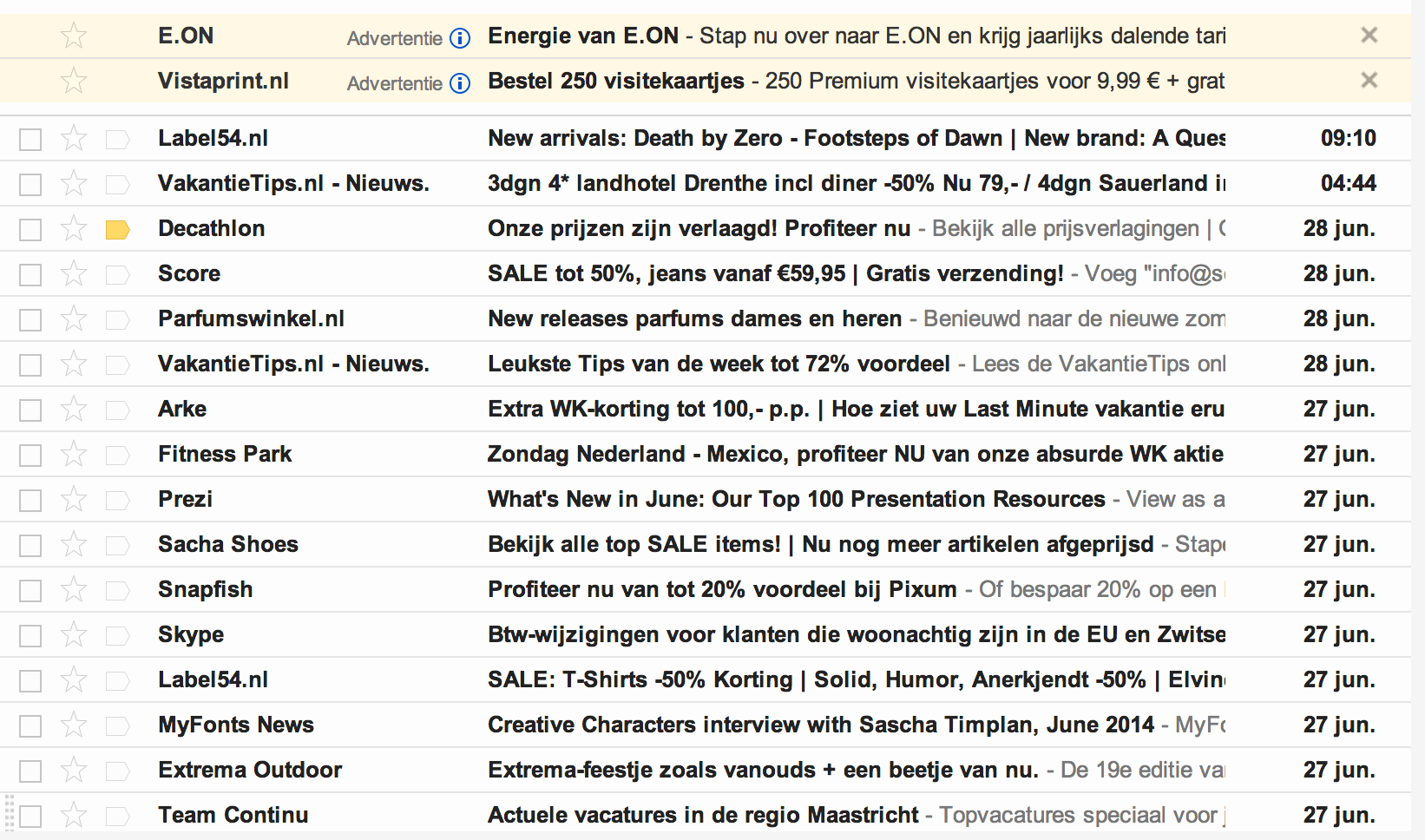Select checkbox for VakantieTips 3dgn landhotel email

[30, 185]
